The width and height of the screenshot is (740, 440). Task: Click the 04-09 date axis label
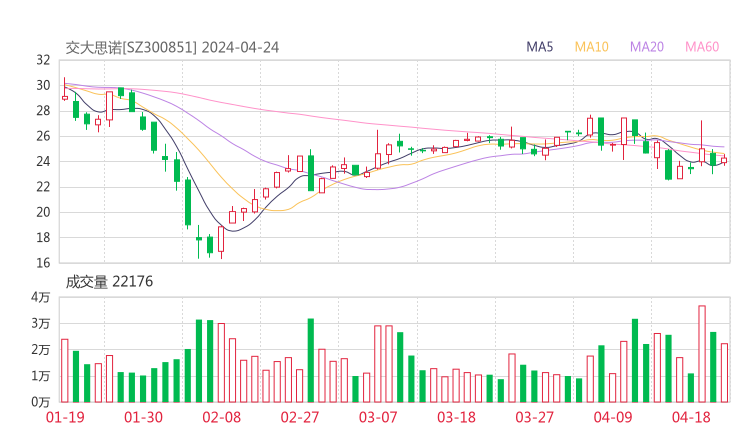(x=613, y=417)
